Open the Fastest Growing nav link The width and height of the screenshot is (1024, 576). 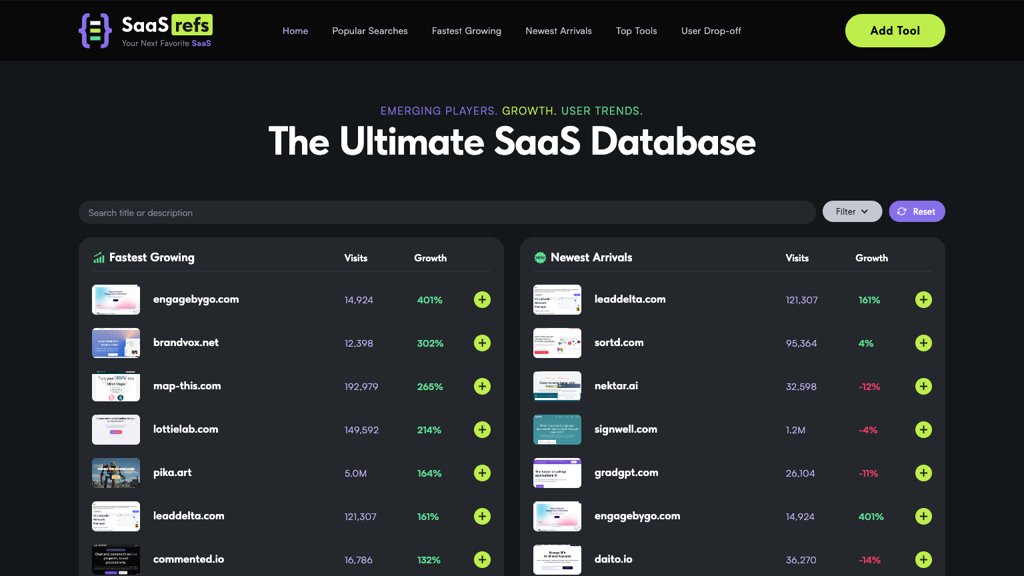pyautogui.click(x=466, y=31)
